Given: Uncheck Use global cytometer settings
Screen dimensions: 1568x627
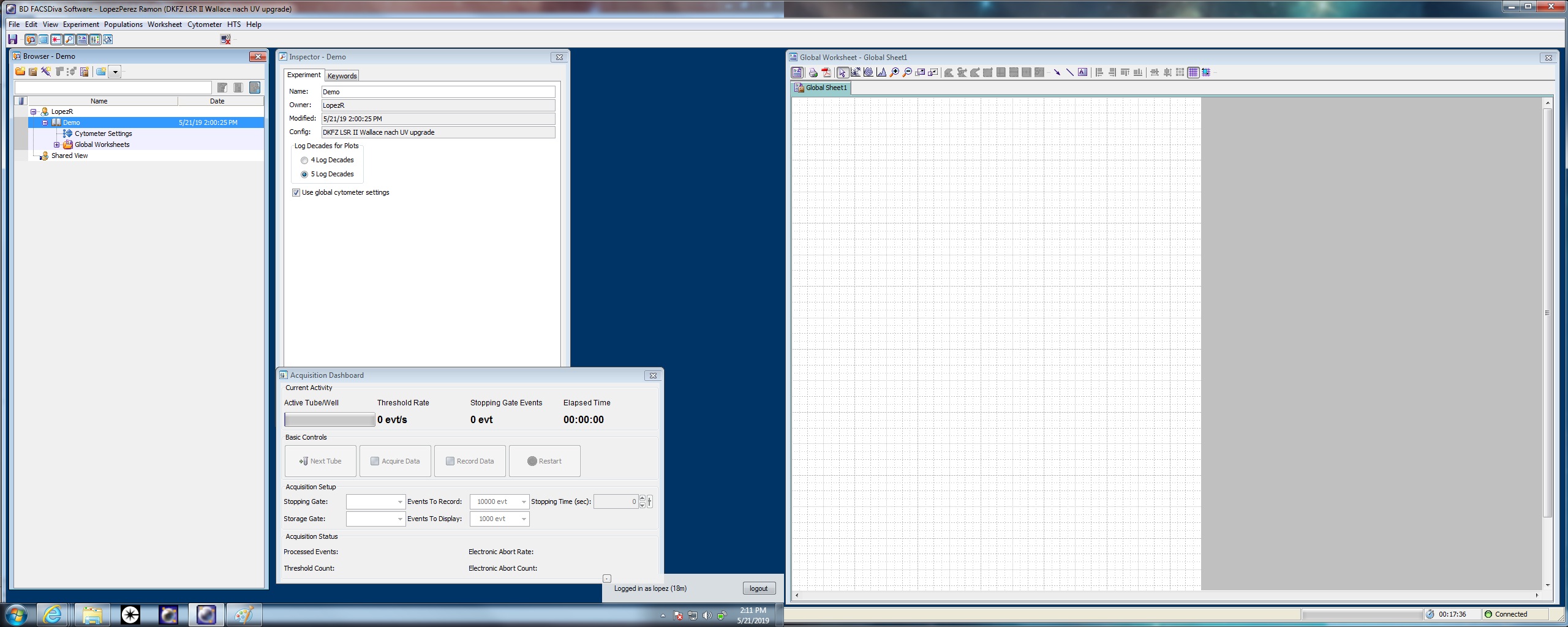Looking at the screenshot, I should pyautogui.click(x=296, y=193).
